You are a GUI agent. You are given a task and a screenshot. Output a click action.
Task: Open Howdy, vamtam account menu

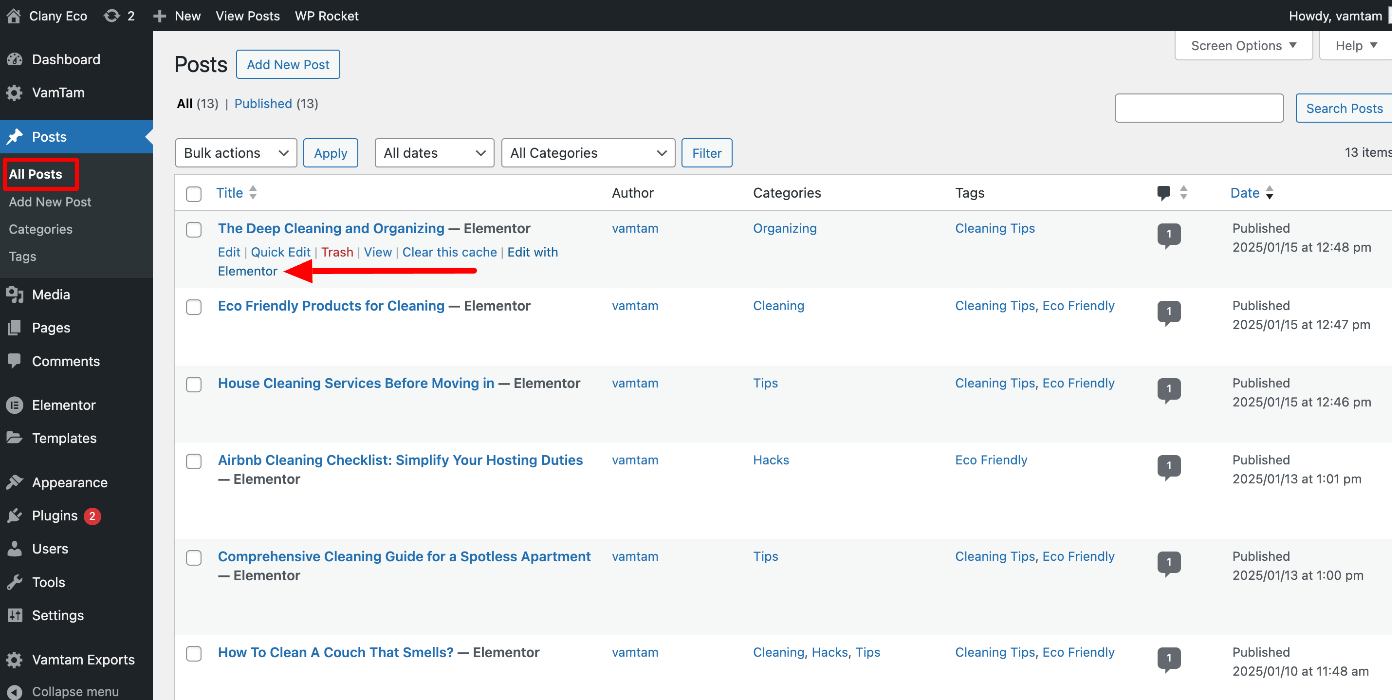click(1337, 16)
